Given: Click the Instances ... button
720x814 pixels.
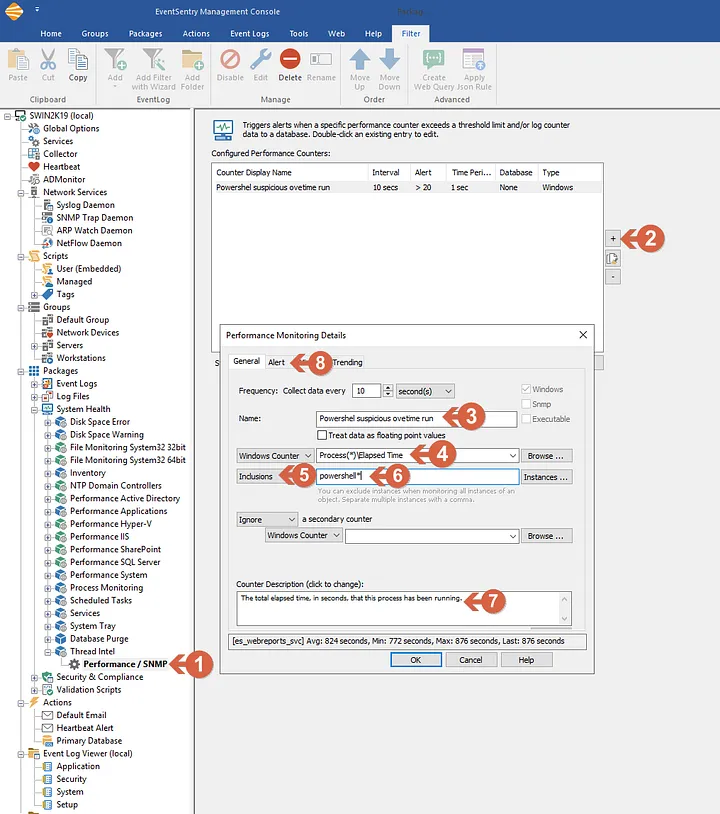Looking at the screenshot, I should click(x=547, y=477).
